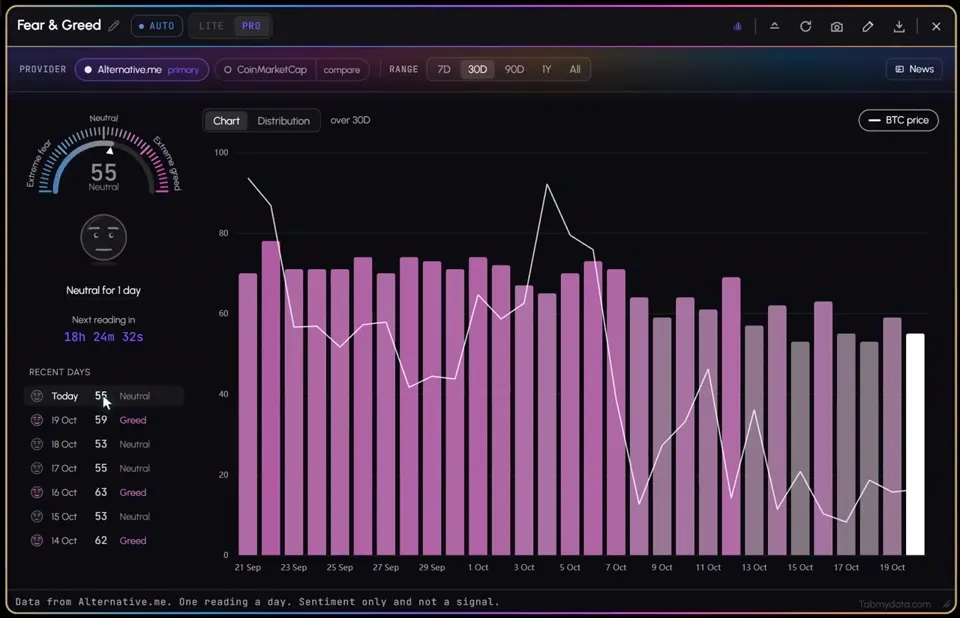Image resolution: width=960 pixels, height=618 pixels.
Task: Click the neutral face emoji icon
Action: pos(103,238)
